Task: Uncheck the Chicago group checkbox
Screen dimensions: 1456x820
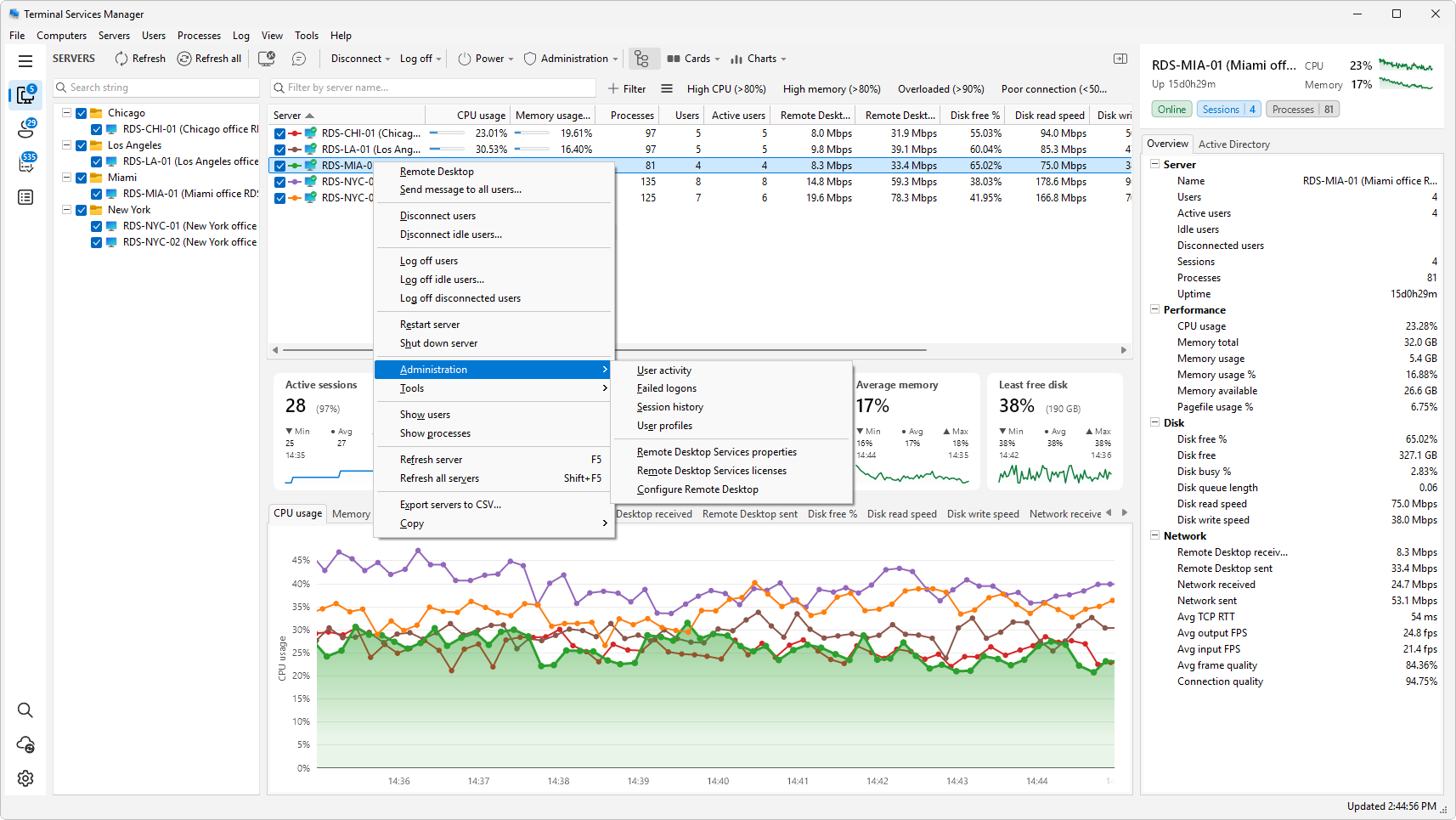Action: 82,113
